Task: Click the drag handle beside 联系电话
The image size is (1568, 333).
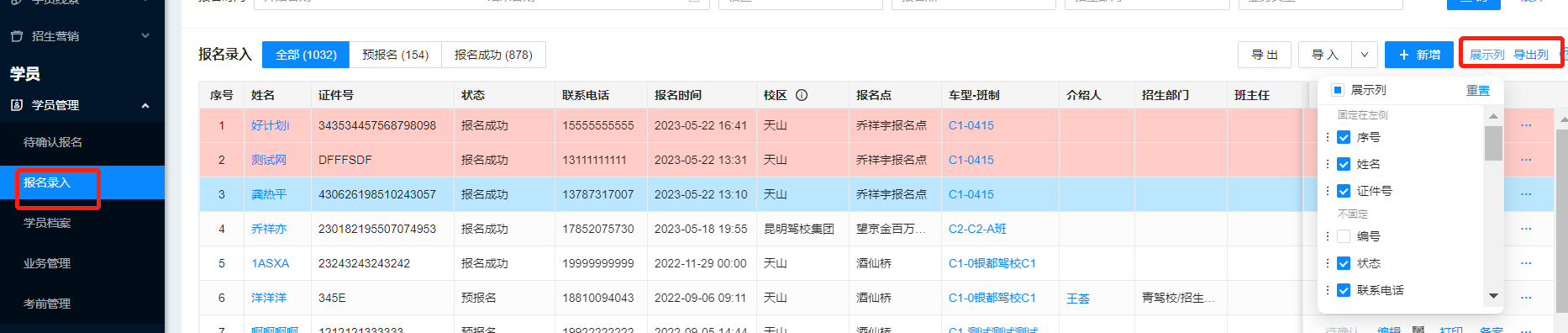Action: (1328, 290)
